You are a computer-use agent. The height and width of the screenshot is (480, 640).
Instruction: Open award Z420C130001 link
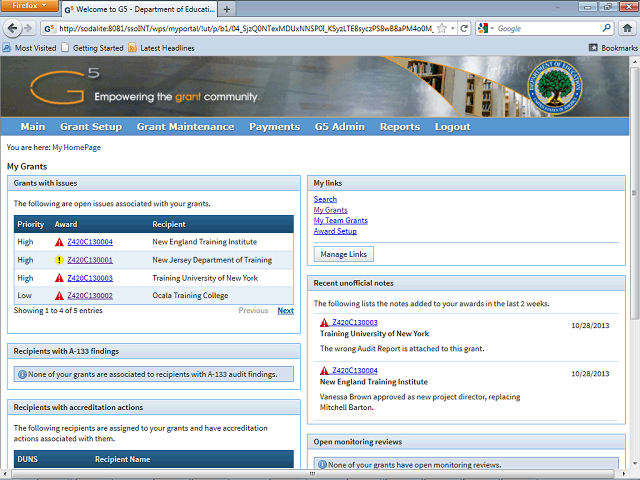pos(90,260)
